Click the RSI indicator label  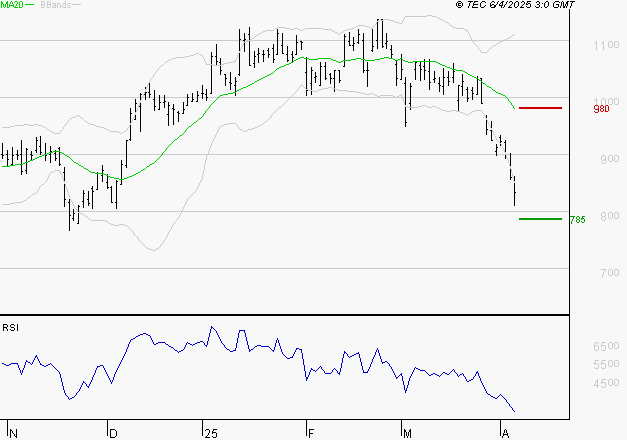(11, 327)
